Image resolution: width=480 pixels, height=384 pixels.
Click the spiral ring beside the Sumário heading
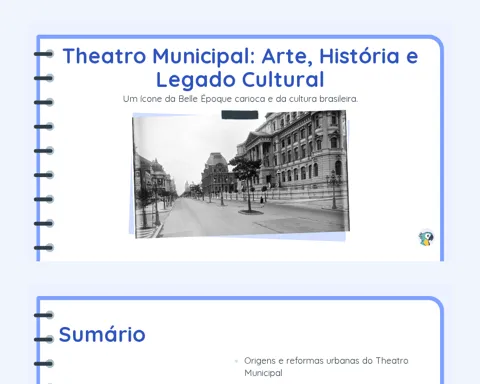tap(44, 339)
